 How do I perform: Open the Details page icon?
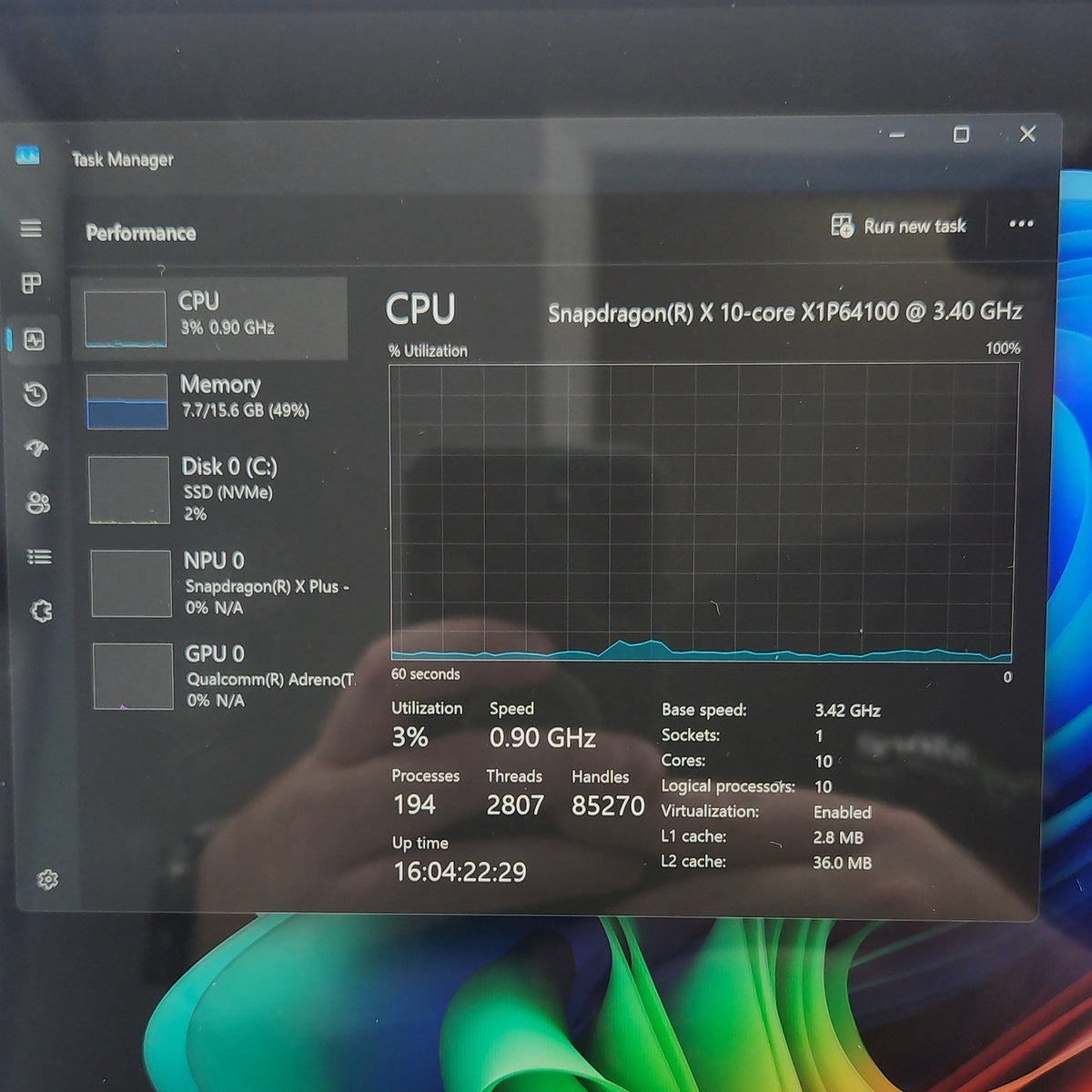(x=39, y=557)
